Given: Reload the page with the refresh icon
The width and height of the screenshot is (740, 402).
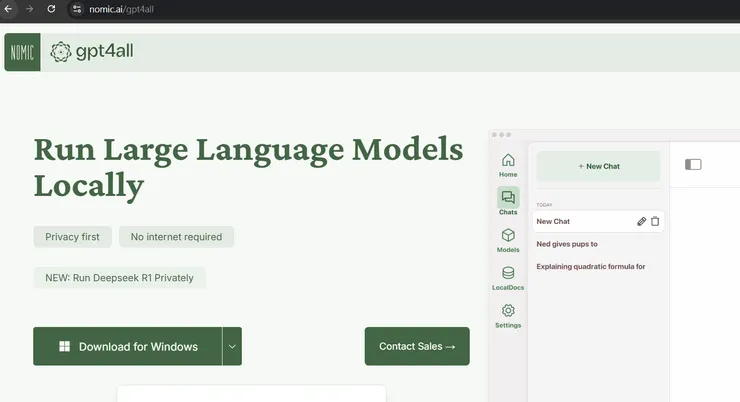Looking at the screenshot, I should tap(51, 9).
